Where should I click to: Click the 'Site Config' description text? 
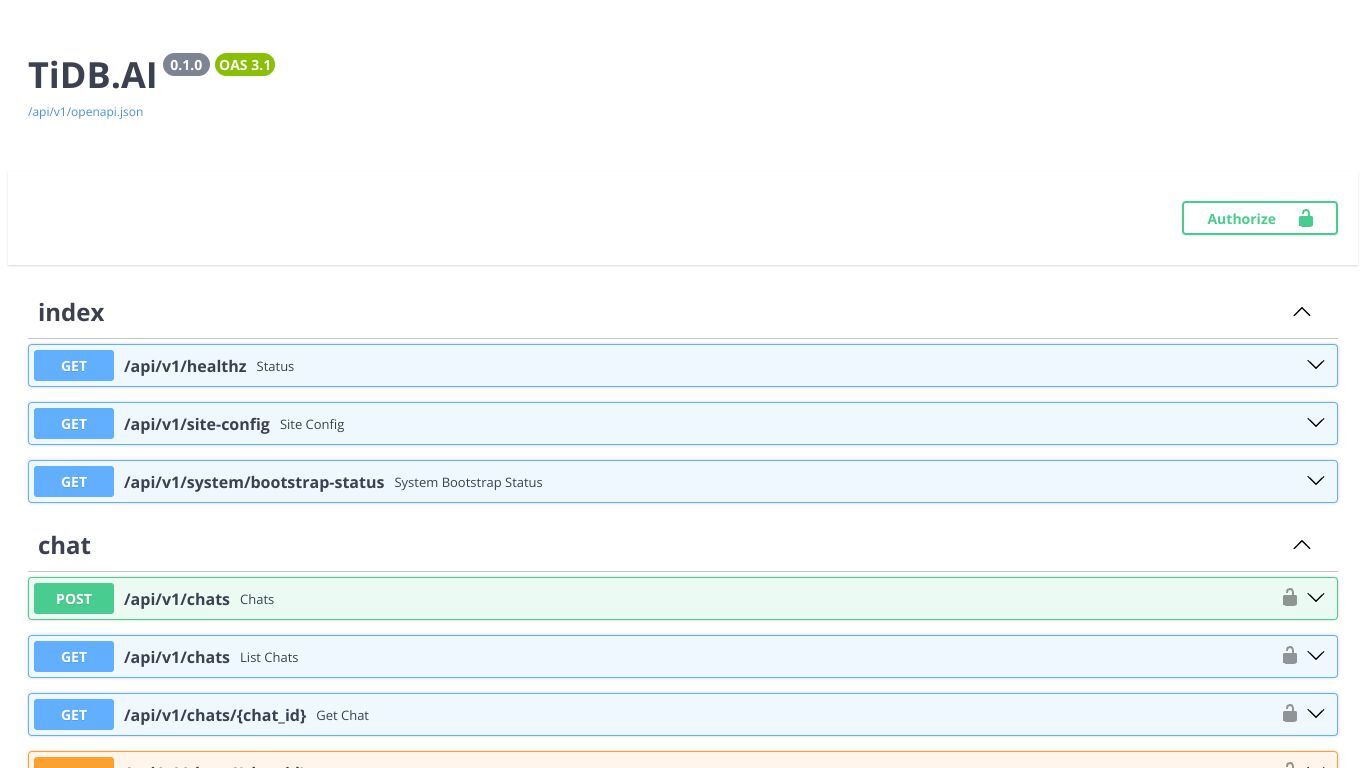tap(312, 424)
